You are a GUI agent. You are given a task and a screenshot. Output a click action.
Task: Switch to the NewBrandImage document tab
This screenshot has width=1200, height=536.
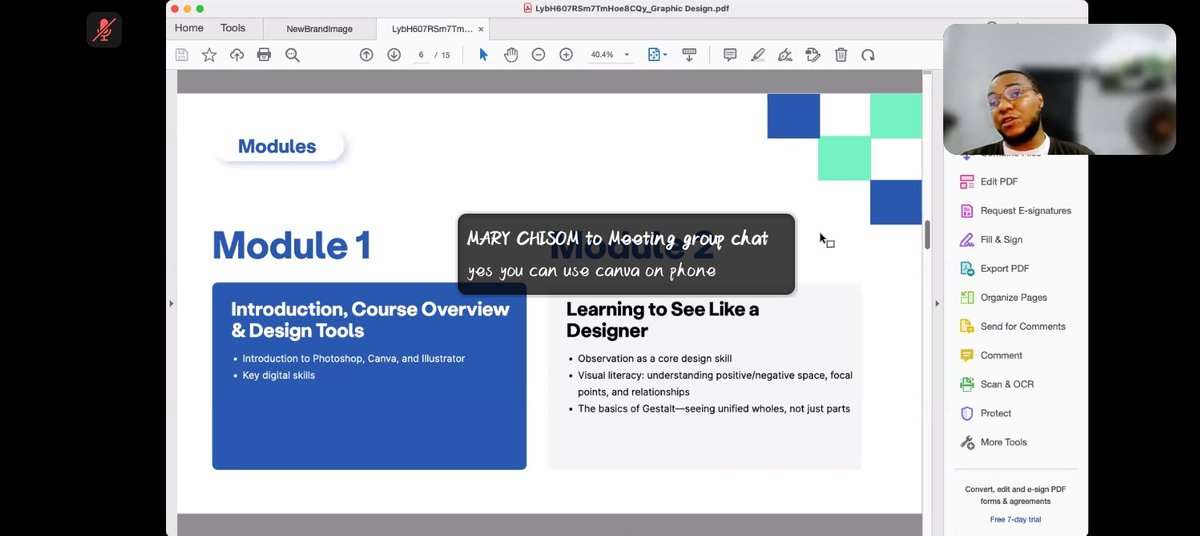point(319,29)
